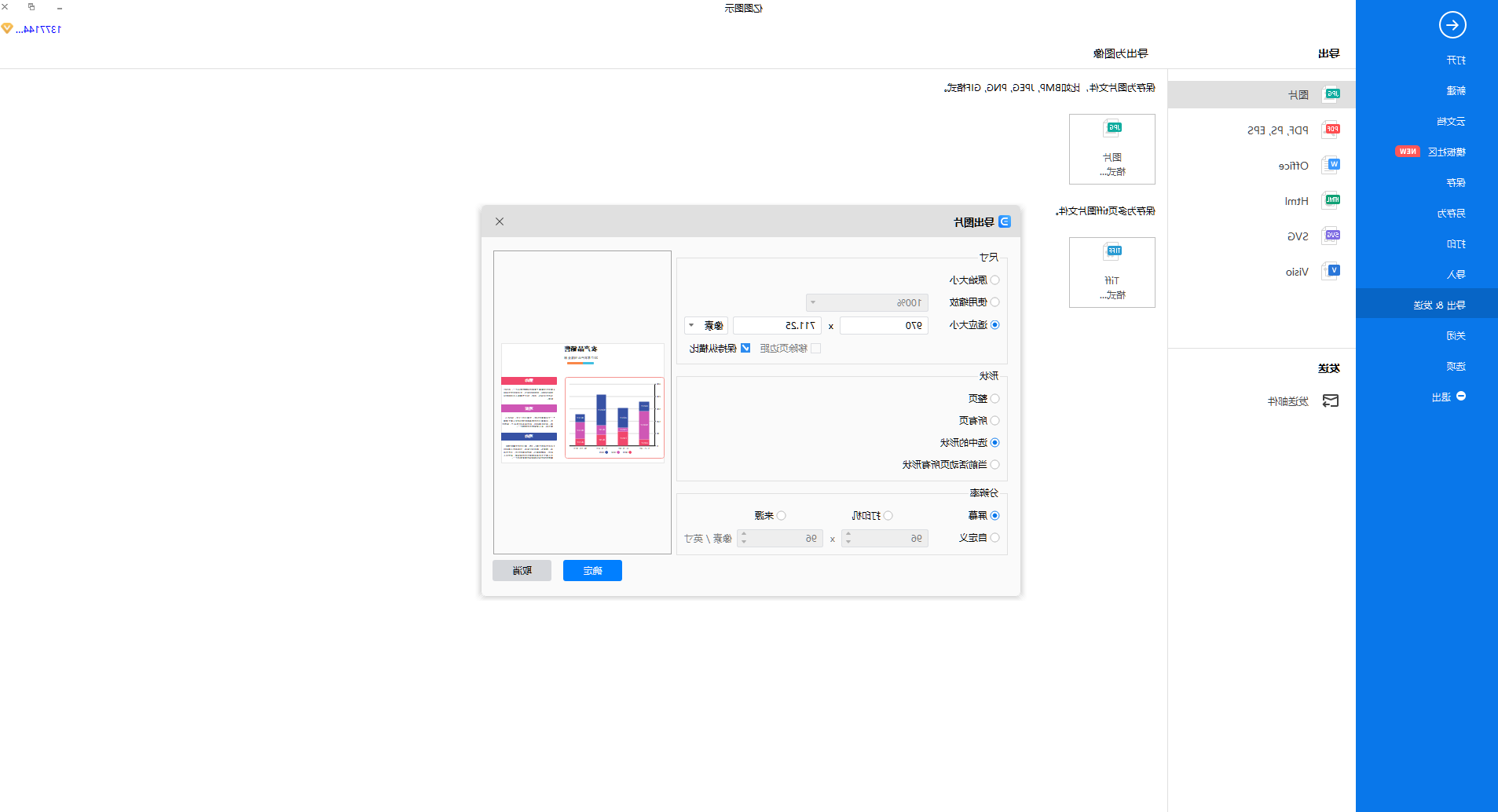Click the NEW badge beside 模板社区

tap(1408, 152)
